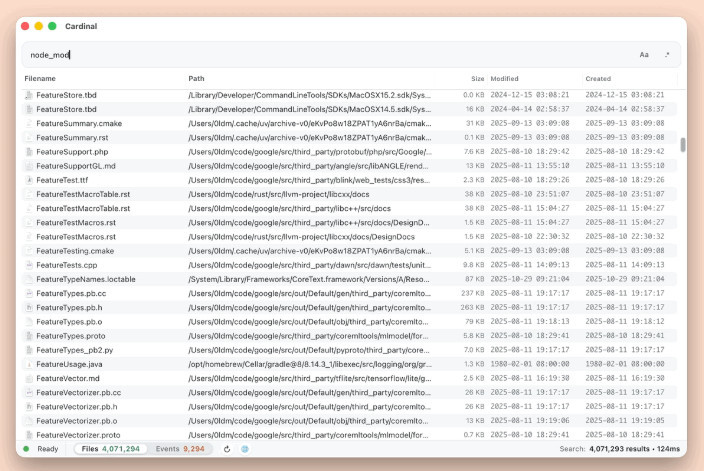This screenshot has height=471, width=704.
Task: Switch to the Events tab in status bar
Action: pyautogui.click(x=180, y=449)
